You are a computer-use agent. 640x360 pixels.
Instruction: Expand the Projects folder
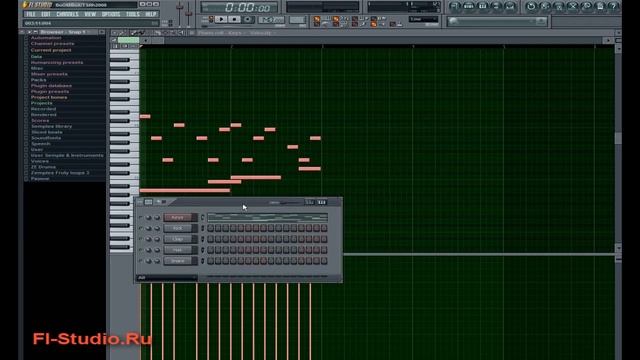point(42,103)
